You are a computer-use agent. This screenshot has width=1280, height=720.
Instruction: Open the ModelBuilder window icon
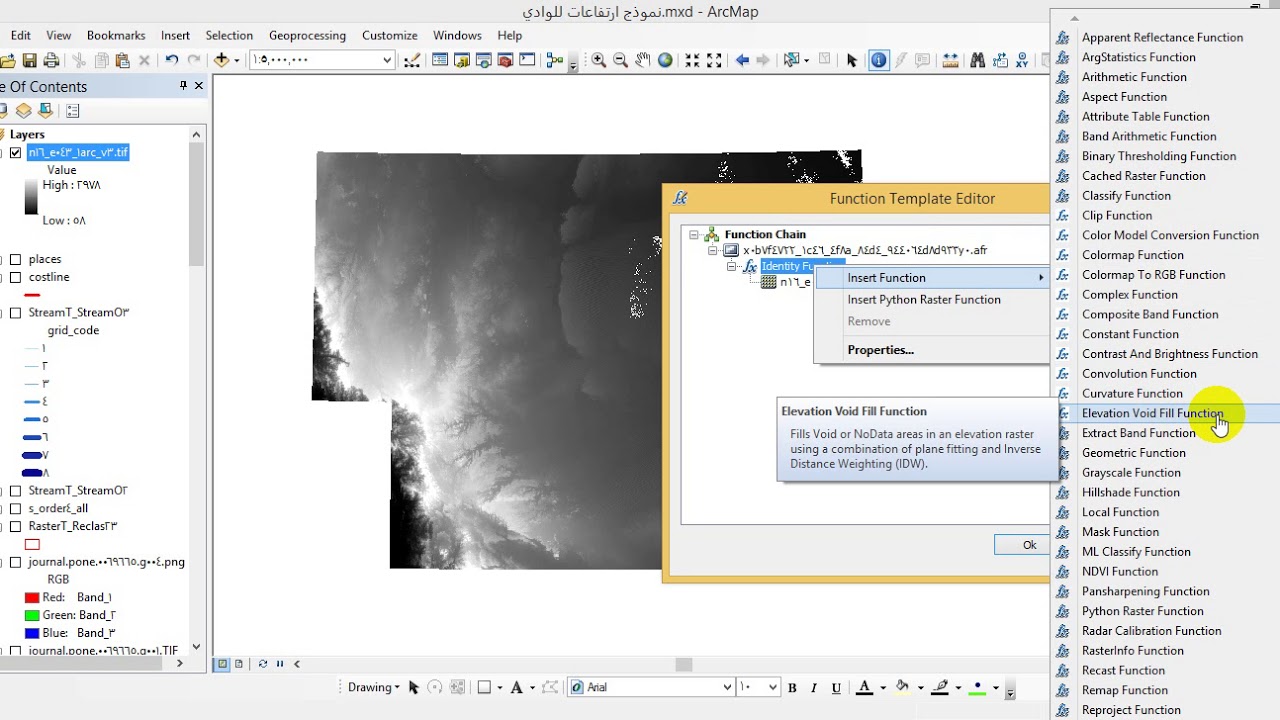tap(555, 60)
